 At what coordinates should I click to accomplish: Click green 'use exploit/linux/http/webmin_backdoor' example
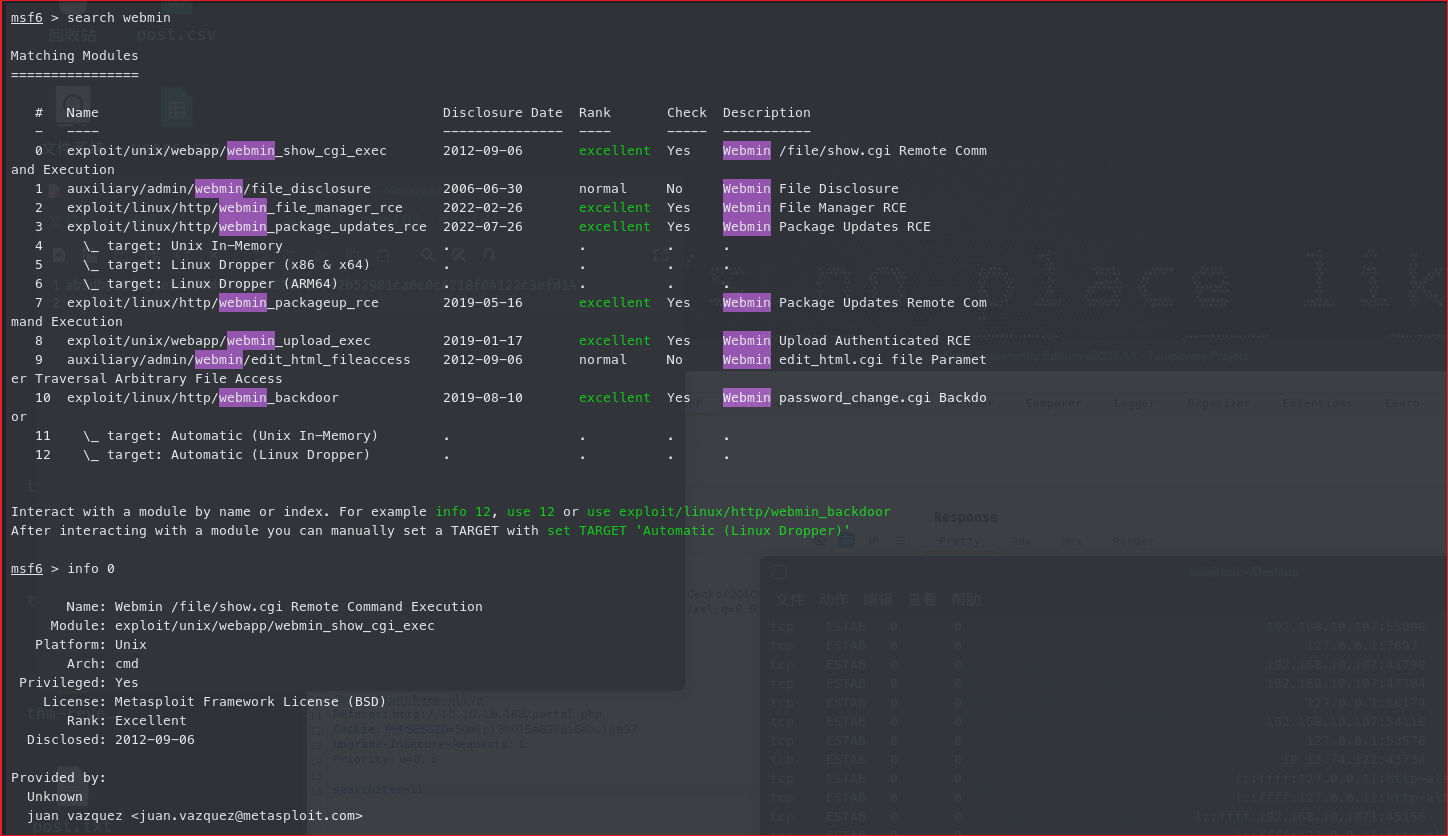[739, 511]
